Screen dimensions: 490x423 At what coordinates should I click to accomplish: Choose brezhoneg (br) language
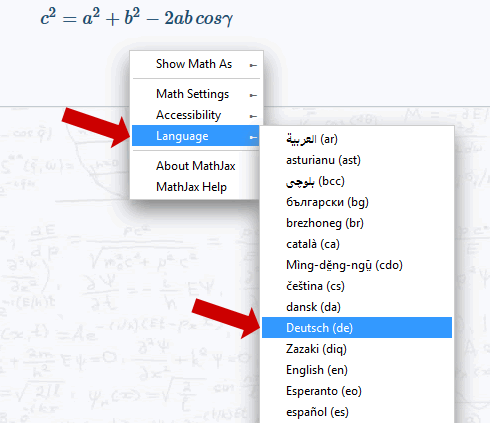pyautogui.click(x=357, y=223)
